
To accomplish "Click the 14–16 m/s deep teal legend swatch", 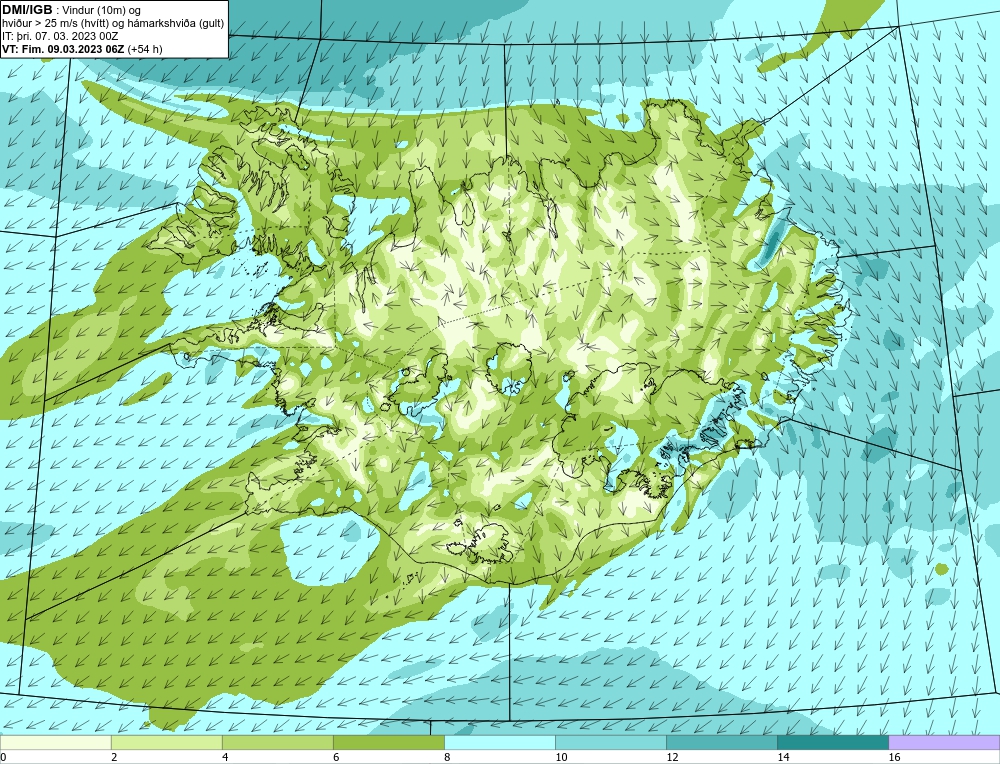I will click(x=832, y=742).
